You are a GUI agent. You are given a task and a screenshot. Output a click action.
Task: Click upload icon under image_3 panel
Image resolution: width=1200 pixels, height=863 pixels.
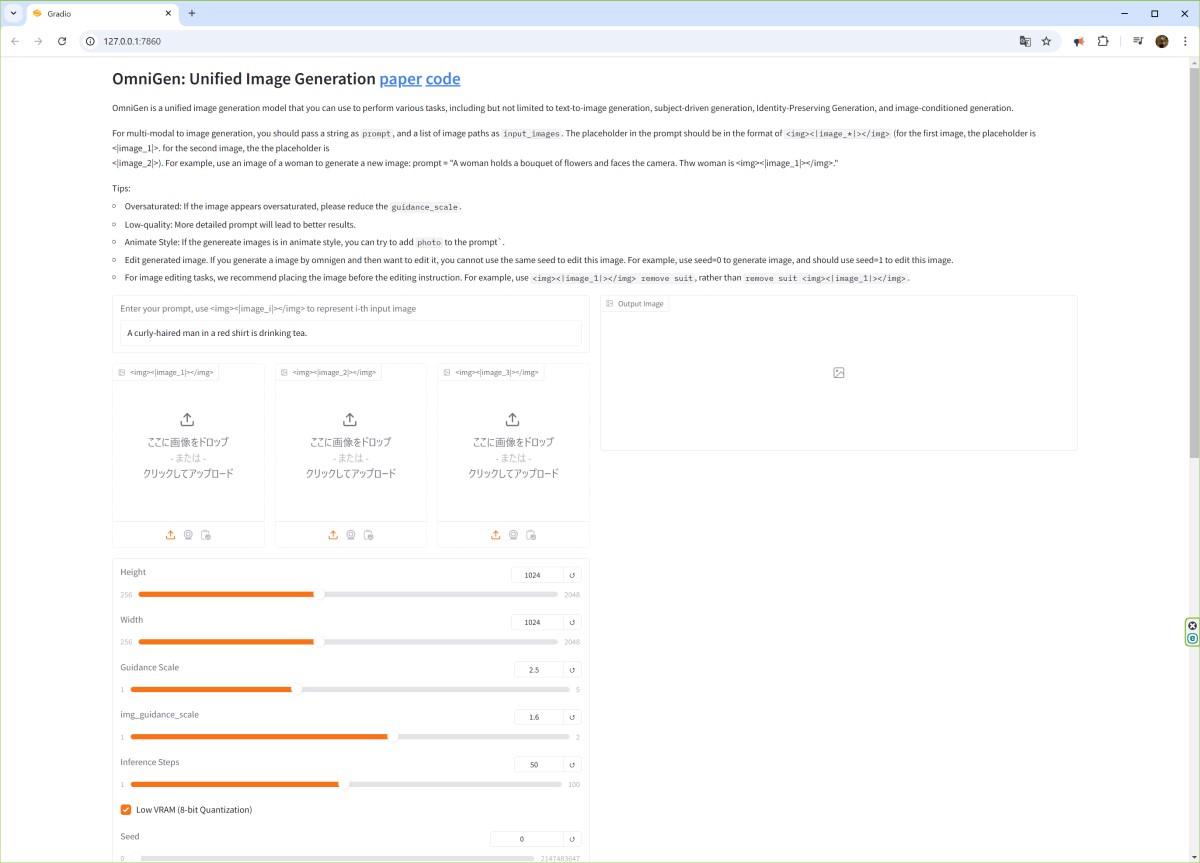[x=496, y=535]
